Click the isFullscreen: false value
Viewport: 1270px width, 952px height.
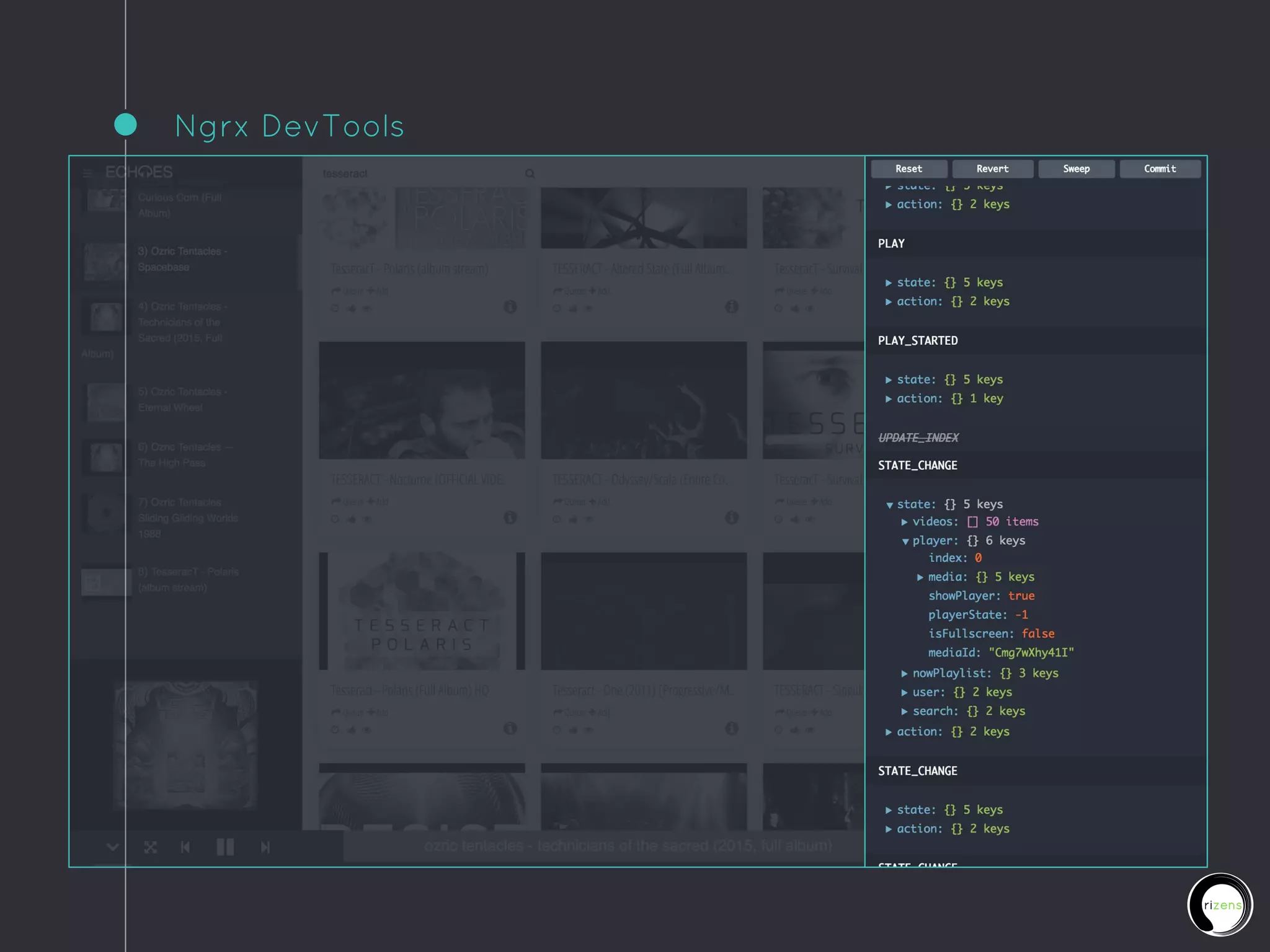coord(1038,633)
